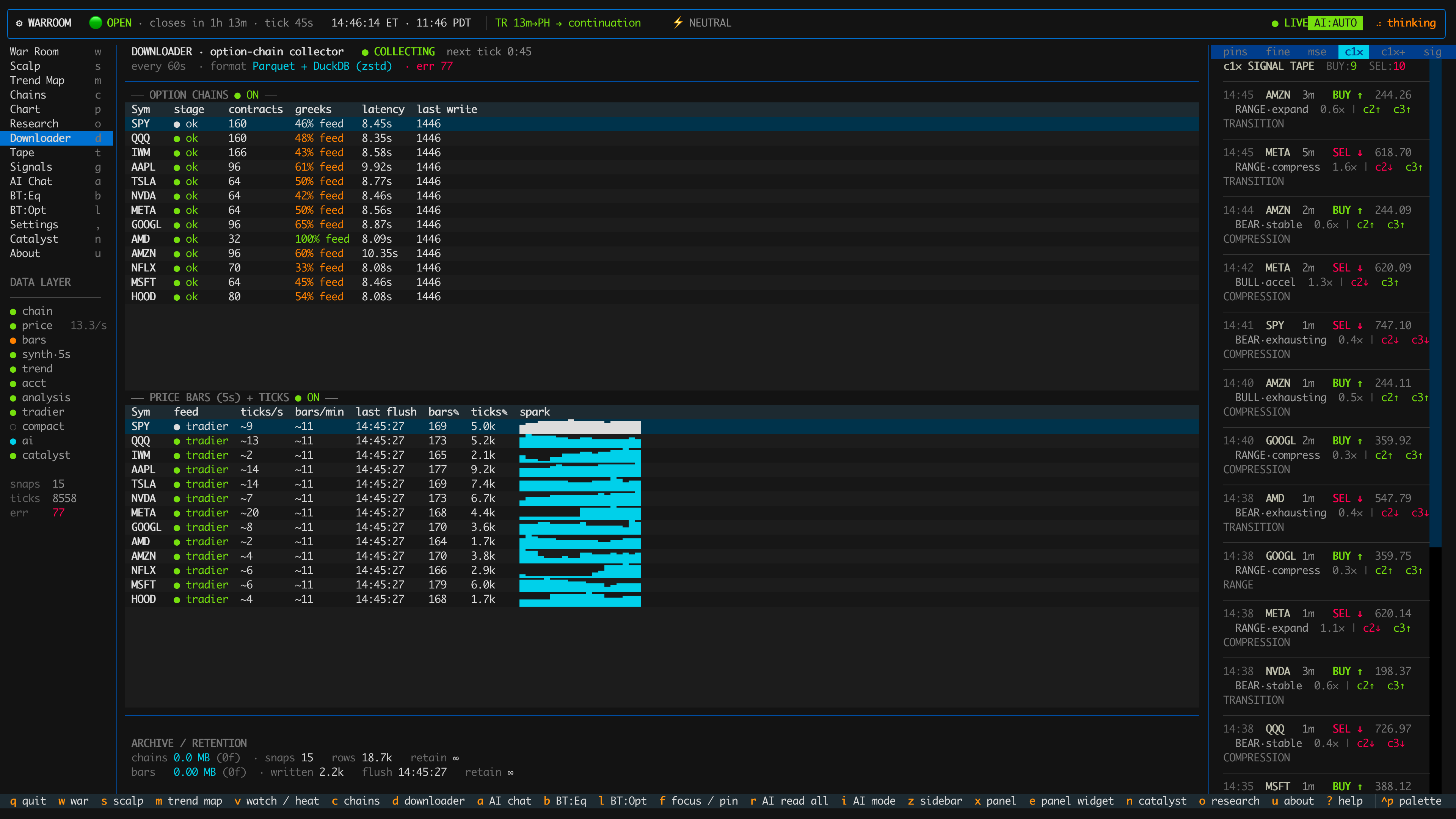Click the watch / heat footer shortcut
1456x819 pixels.
tap(276, 801)
